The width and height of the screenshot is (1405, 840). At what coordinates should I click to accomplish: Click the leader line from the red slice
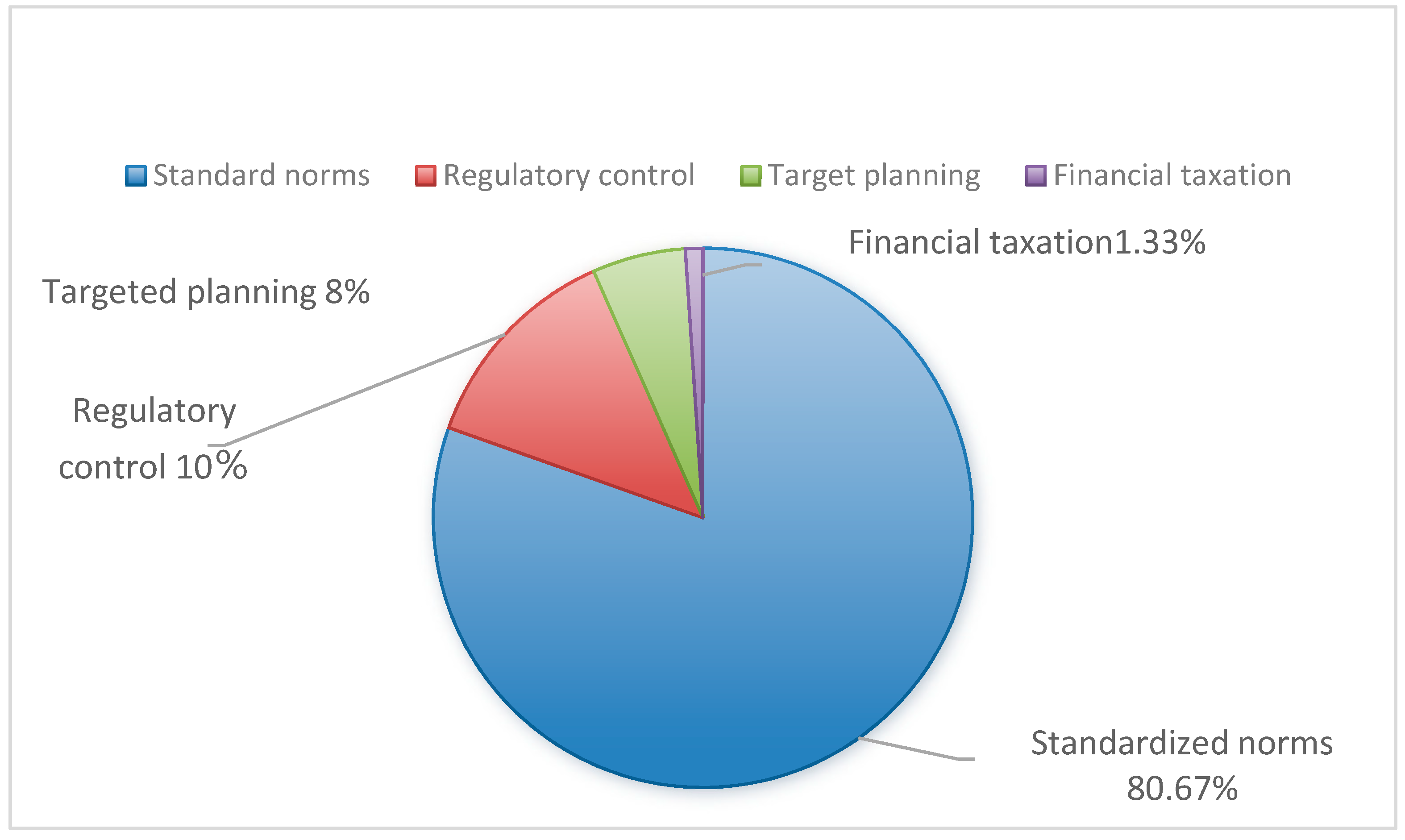(x=362, y=390)
